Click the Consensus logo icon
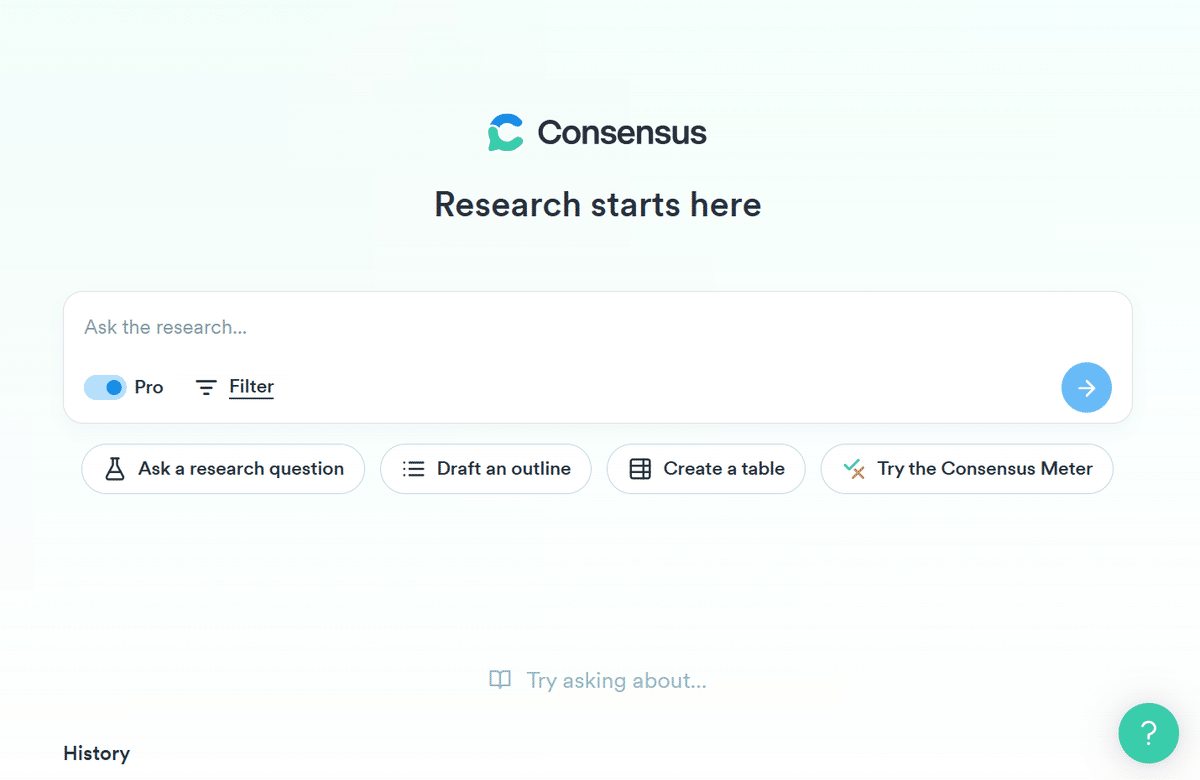The height and width of the screenshot is (780, 1200). [505, 131]
